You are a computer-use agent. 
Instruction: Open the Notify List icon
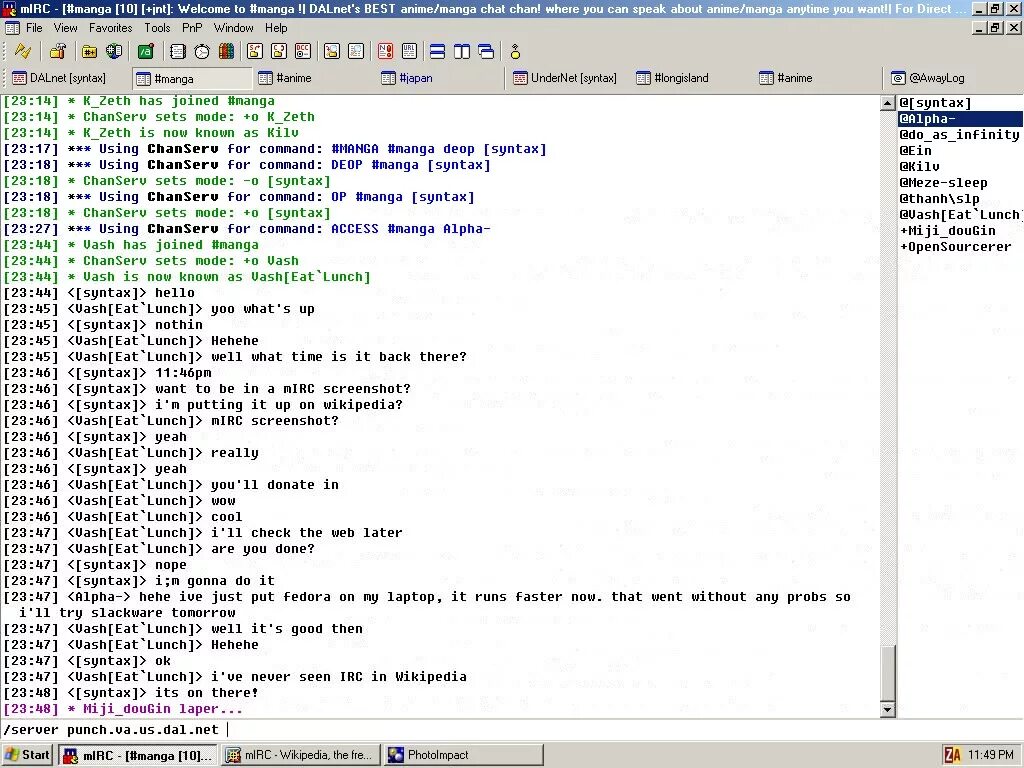click(x=385, y=51)
